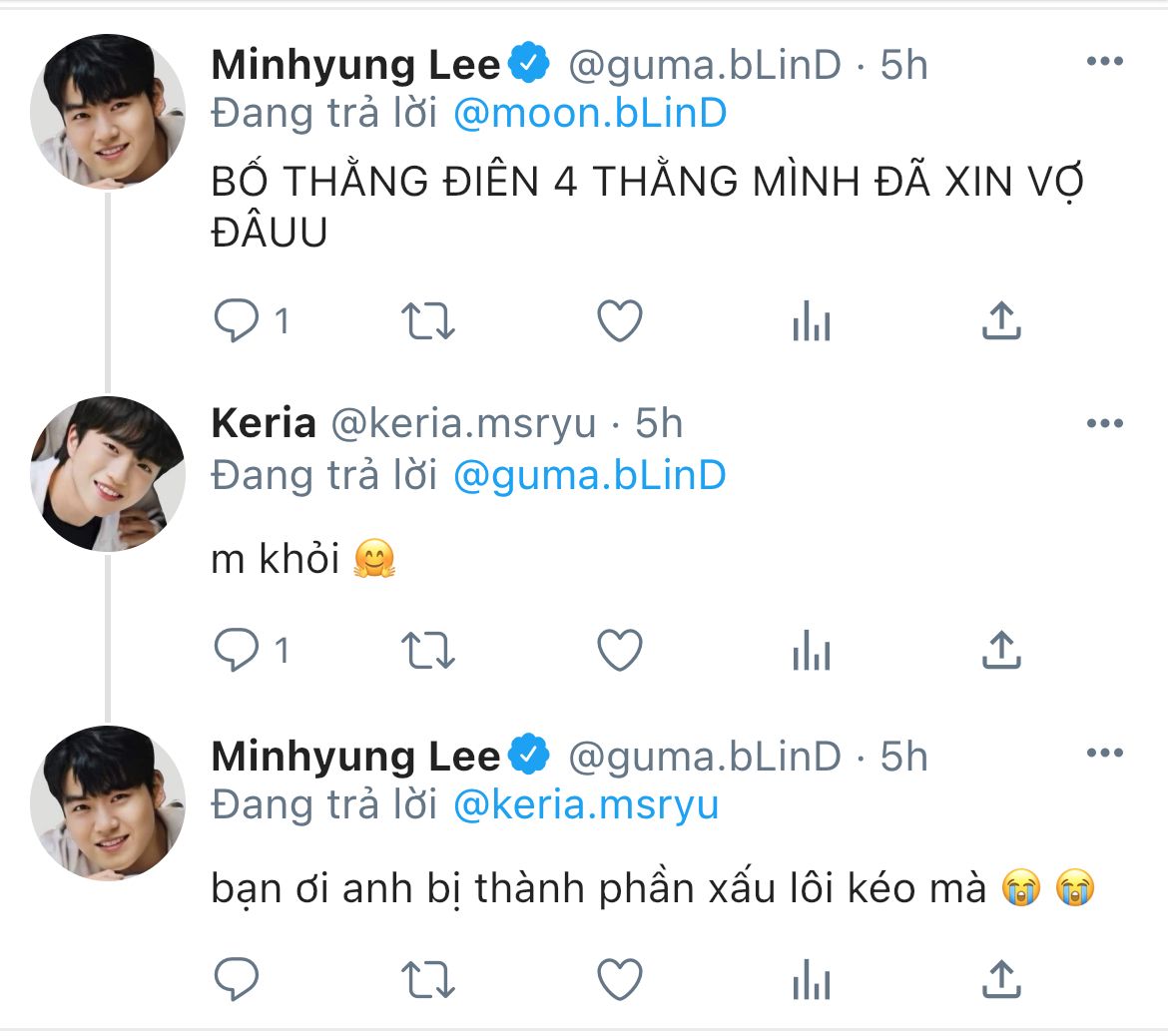View analytics for the first tweet

coord(811,321)
